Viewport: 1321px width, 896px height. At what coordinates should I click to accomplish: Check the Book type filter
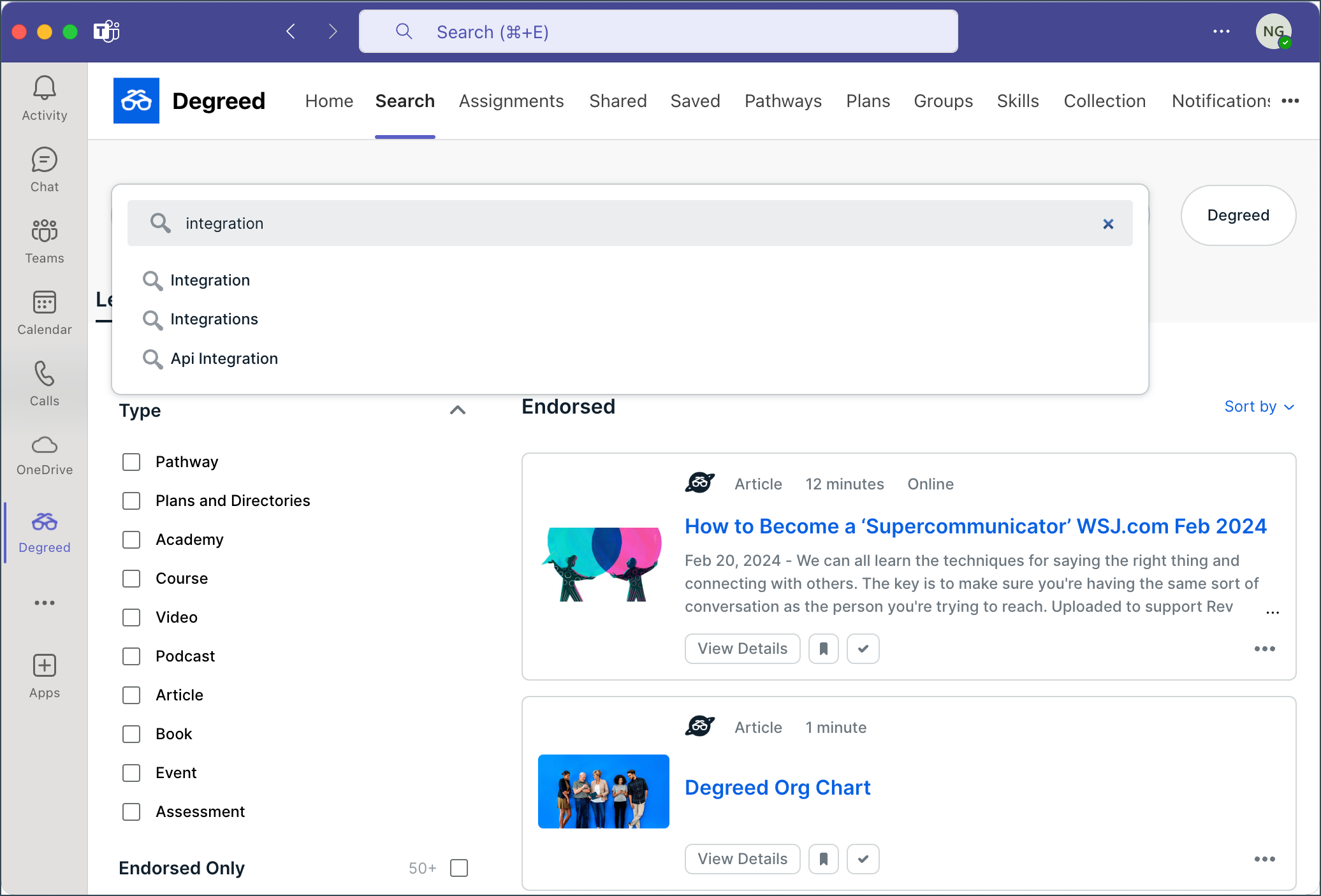131,734
